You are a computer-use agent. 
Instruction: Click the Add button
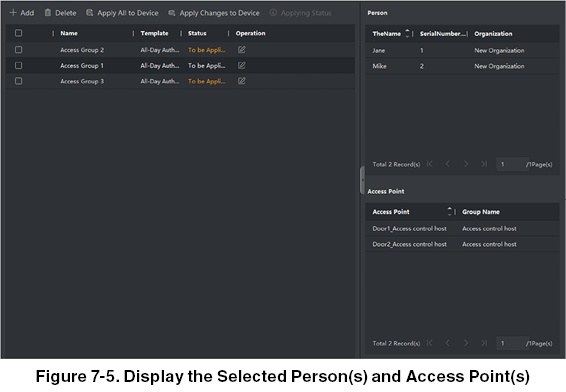tap(22, 13)
